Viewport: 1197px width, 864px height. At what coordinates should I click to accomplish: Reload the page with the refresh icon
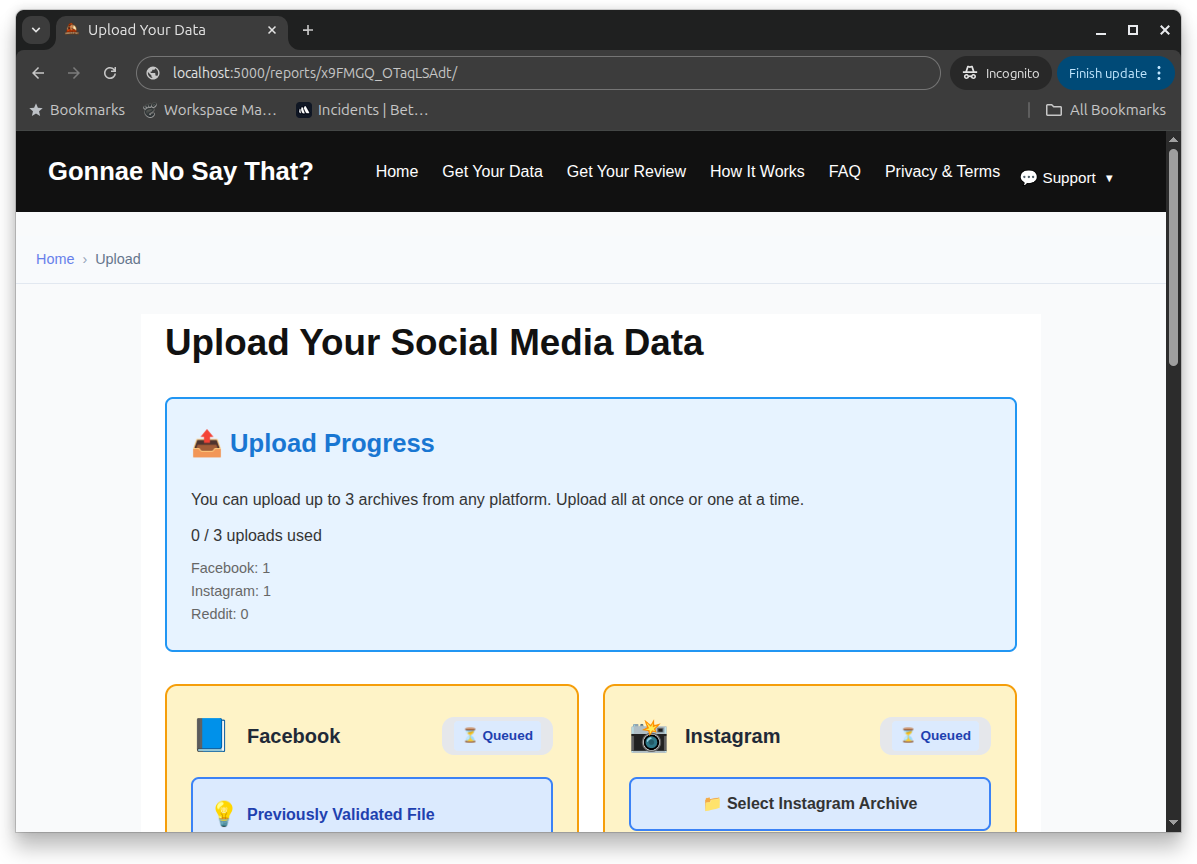click(110, 73)
